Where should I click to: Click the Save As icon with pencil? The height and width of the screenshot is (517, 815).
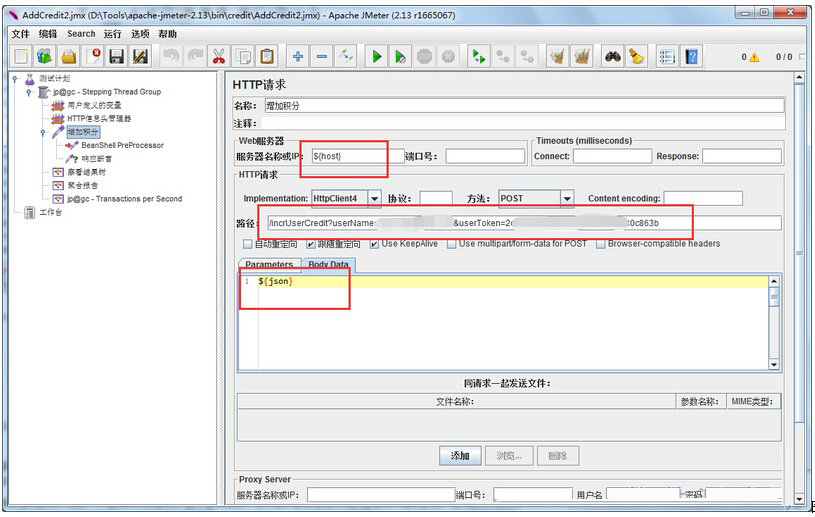(140, 56)
